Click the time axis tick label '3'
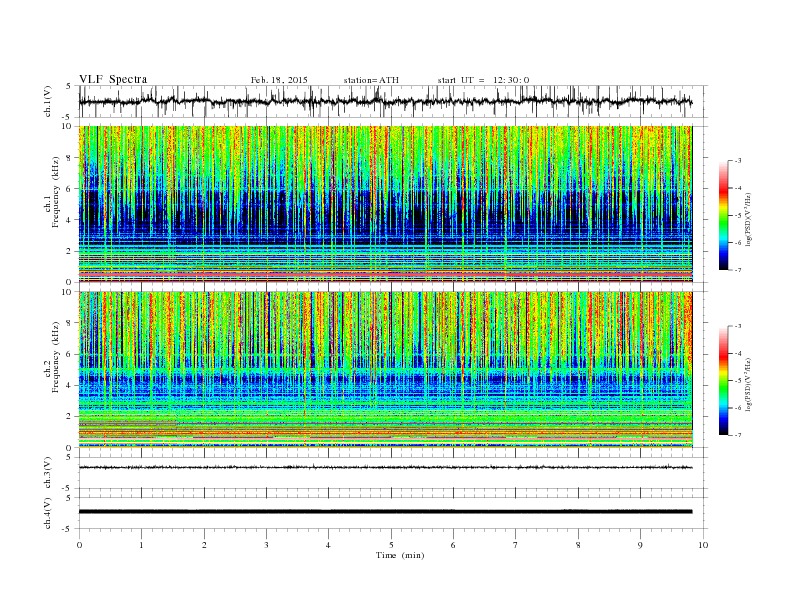Screen dimensions: 792x612 [266, 545]
